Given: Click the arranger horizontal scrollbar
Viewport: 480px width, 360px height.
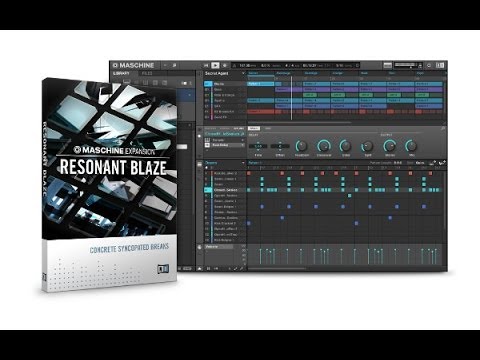Looking at the screenshot, I should point(299,122).
